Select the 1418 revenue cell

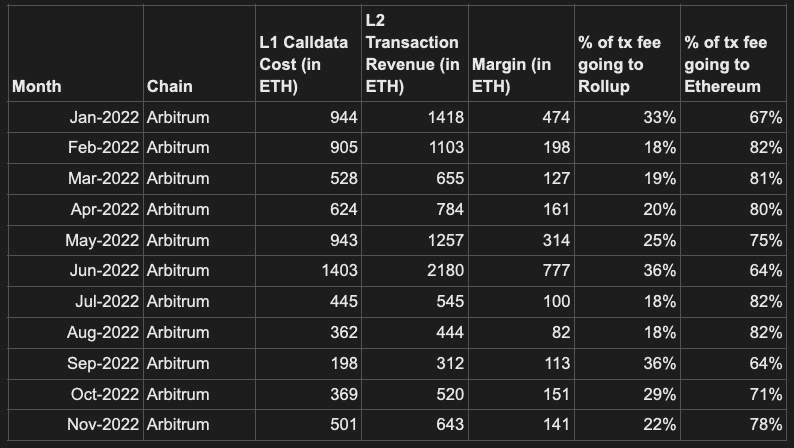click(442, 117)
